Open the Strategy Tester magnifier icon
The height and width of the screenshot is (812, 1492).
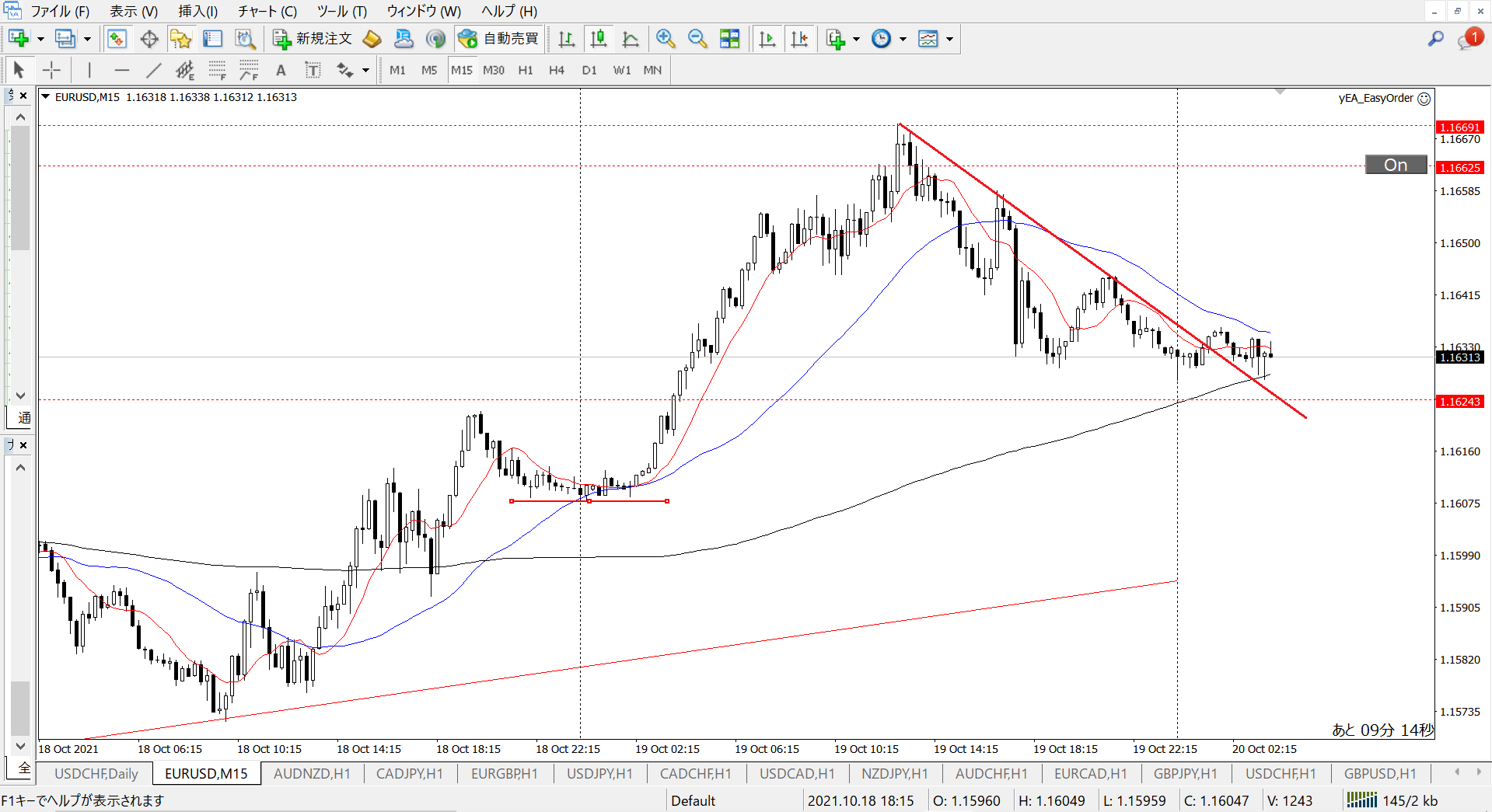click(246, 38)
